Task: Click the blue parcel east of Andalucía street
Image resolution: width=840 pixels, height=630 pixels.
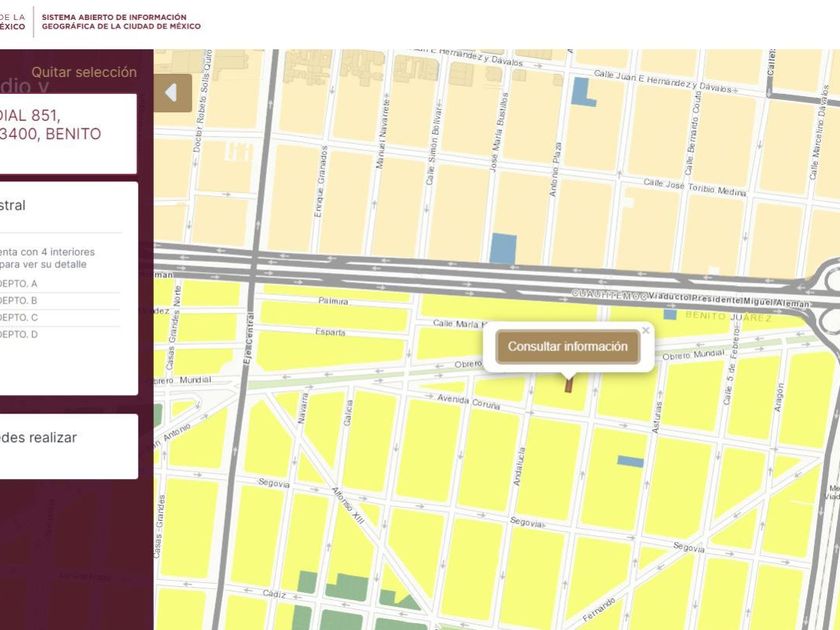Action: pyautogui.click(x=630, y=461)
